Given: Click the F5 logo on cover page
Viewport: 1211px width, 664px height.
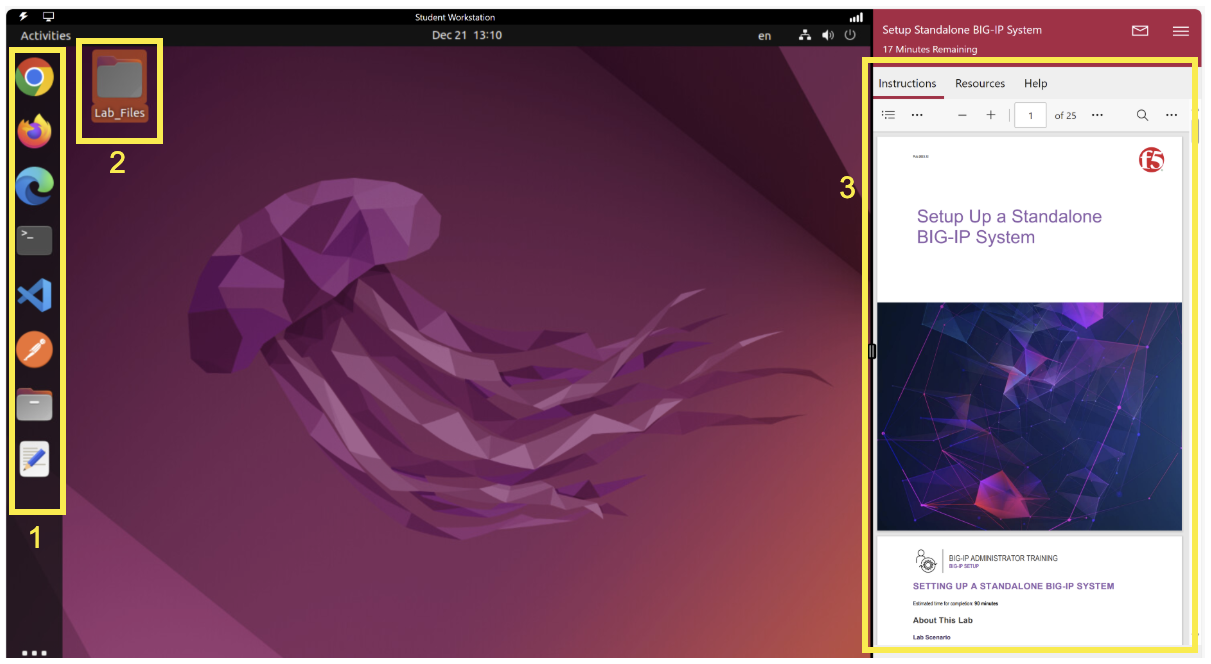Looking at the screenshot, I should click(1152, 159).
